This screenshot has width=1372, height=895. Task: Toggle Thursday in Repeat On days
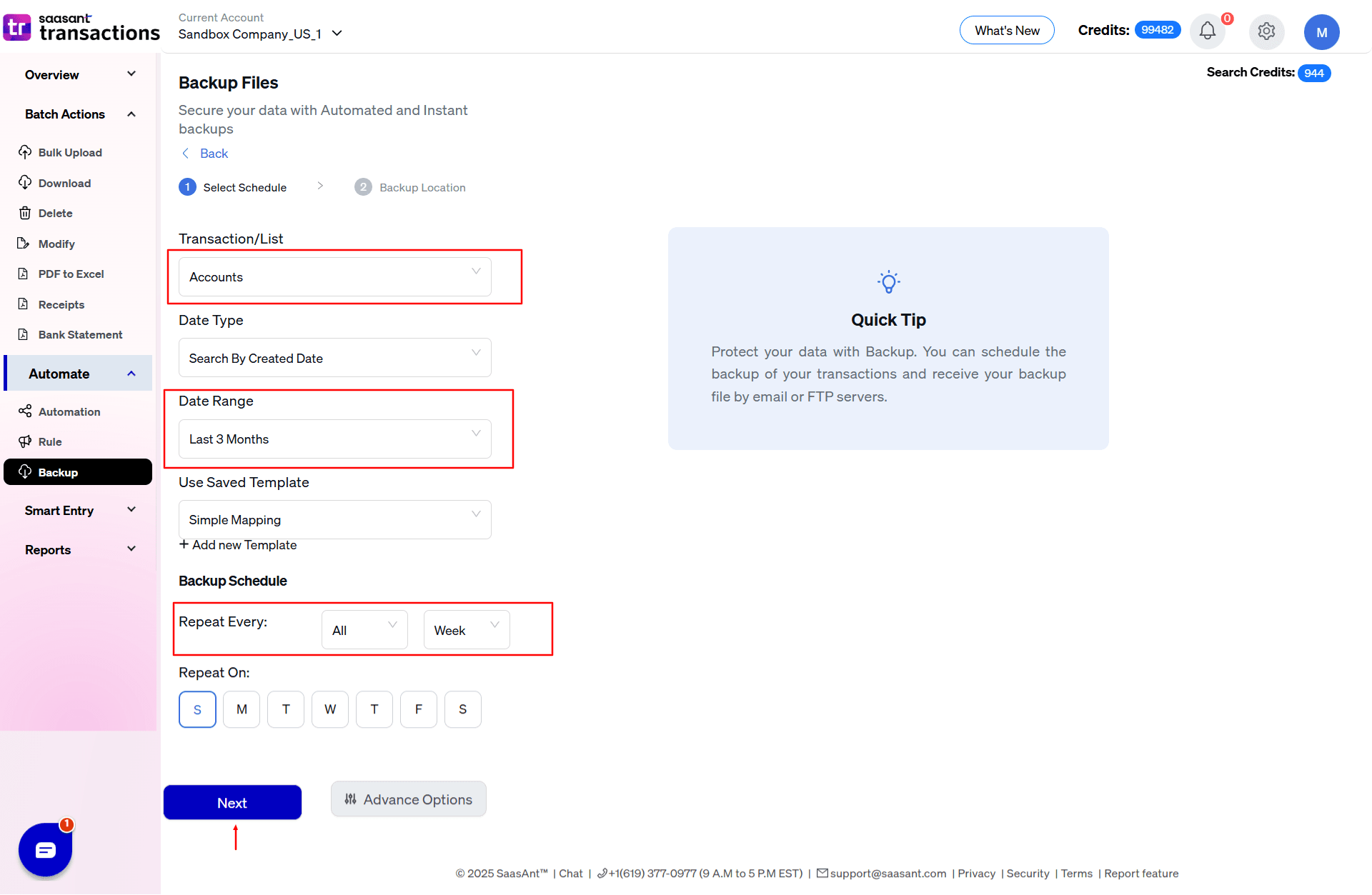374,709
